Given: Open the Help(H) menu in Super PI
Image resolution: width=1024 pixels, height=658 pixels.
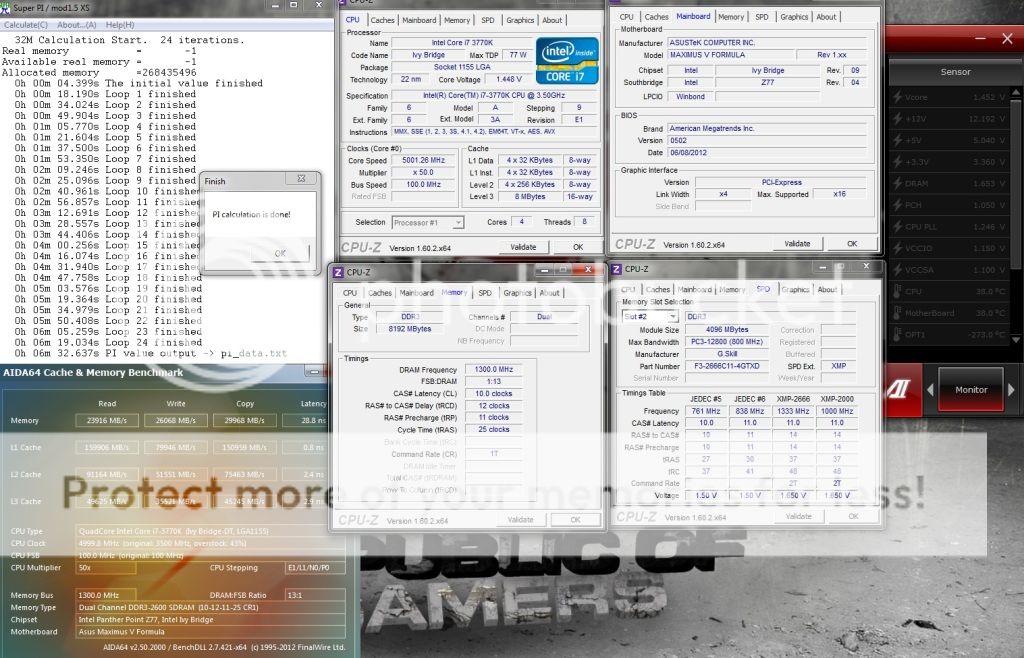Looking at the screenshot, I should click(119, 24).
